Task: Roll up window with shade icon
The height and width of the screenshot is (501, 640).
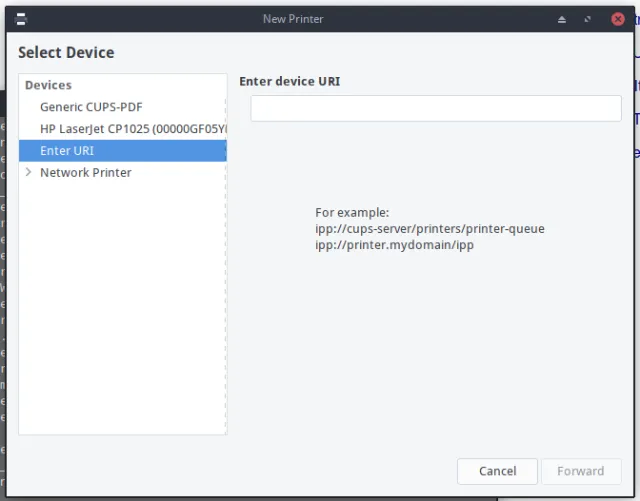Action: [562, 19]
